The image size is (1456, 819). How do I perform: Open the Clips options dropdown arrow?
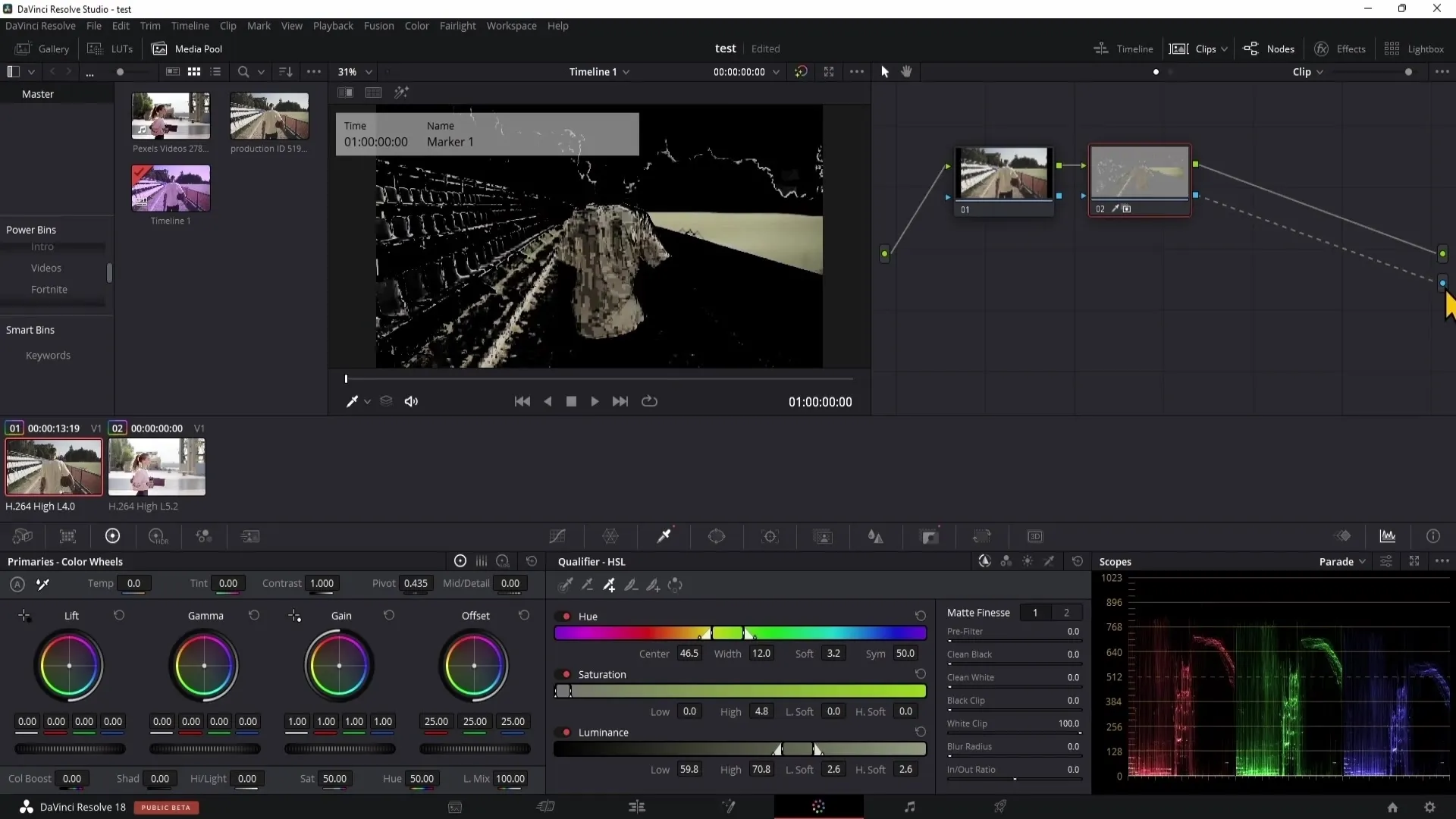point(1224,49)
